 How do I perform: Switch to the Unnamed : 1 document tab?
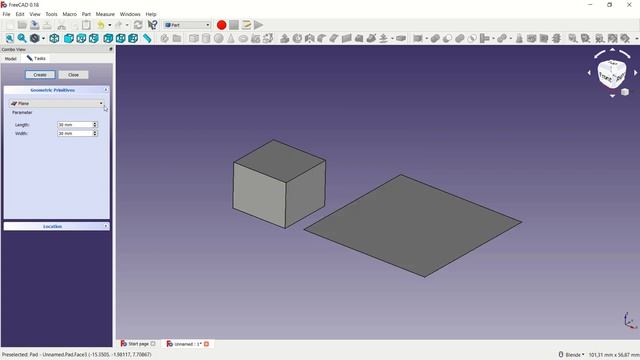coord(187,344)
